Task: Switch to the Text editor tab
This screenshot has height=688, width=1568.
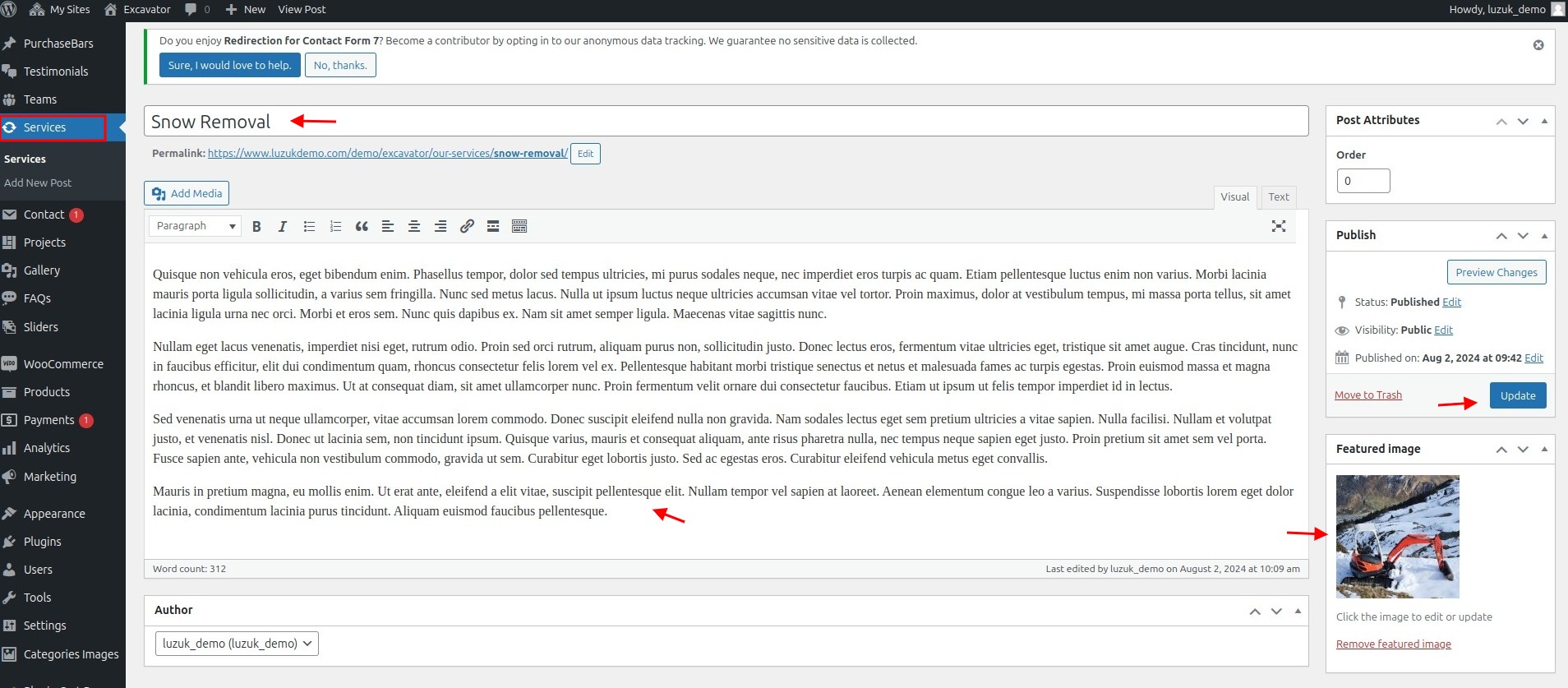Action: (1278, 197)
